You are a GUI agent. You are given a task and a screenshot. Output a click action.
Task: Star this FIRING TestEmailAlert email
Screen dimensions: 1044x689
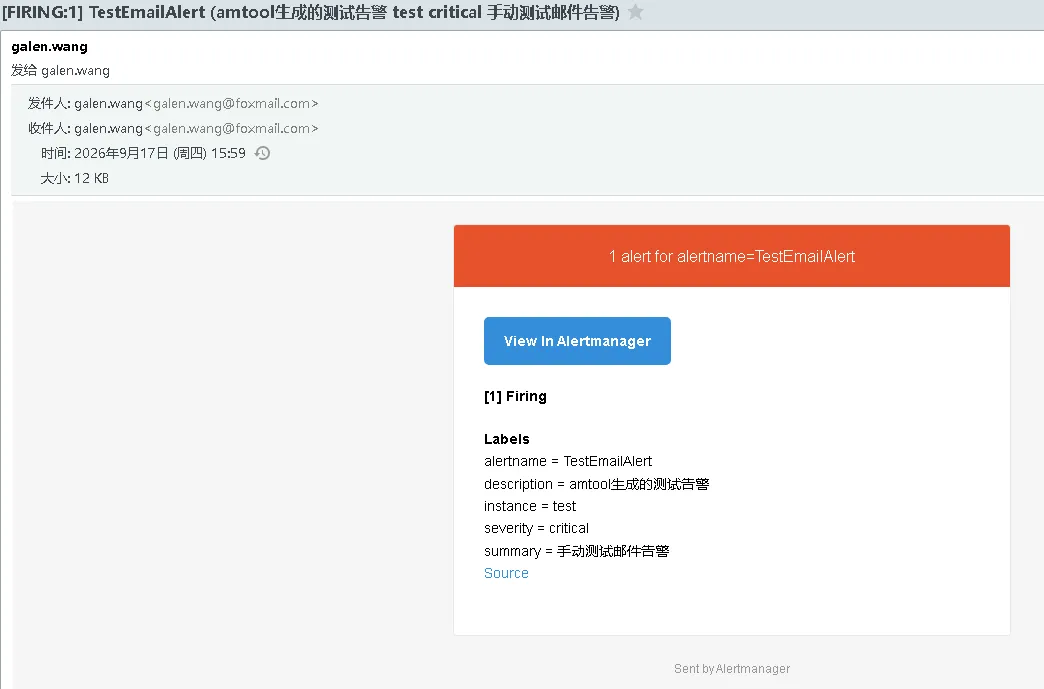pyautogui.click(x=636, y=12)
